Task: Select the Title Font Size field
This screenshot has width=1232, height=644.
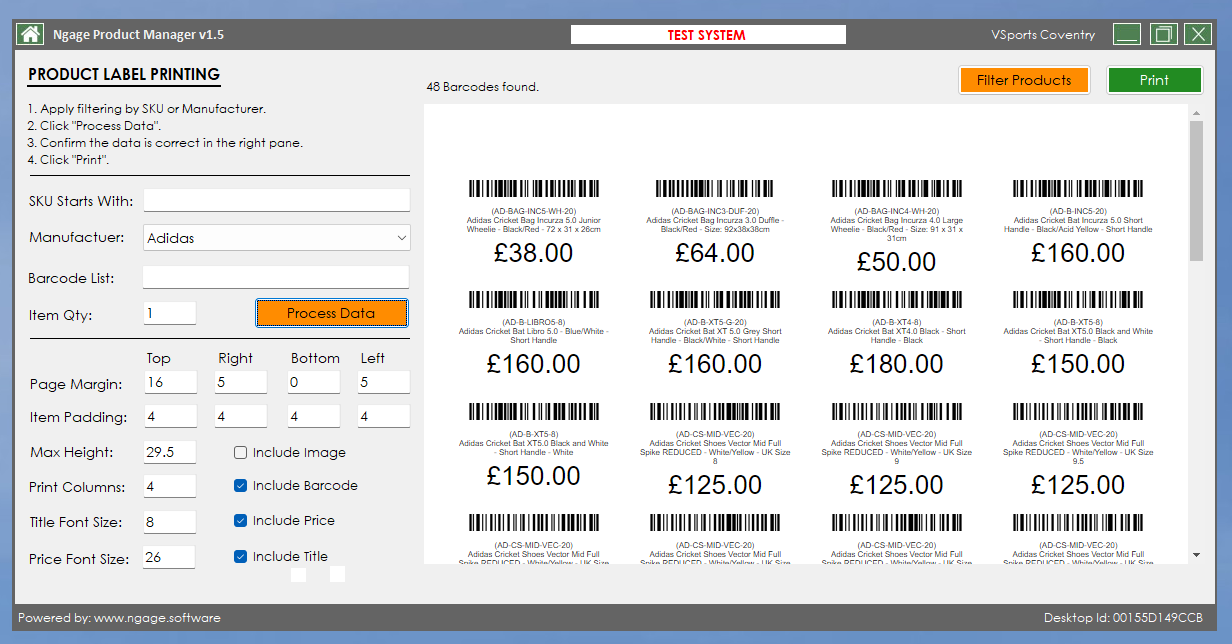Action: [x=170, y=521]
